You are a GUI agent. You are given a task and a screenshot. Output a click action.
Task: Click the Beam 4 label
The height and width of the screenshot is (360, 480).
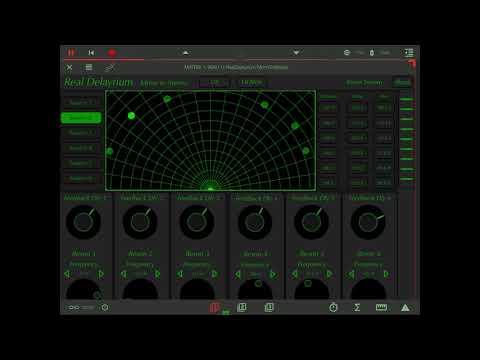256,254
